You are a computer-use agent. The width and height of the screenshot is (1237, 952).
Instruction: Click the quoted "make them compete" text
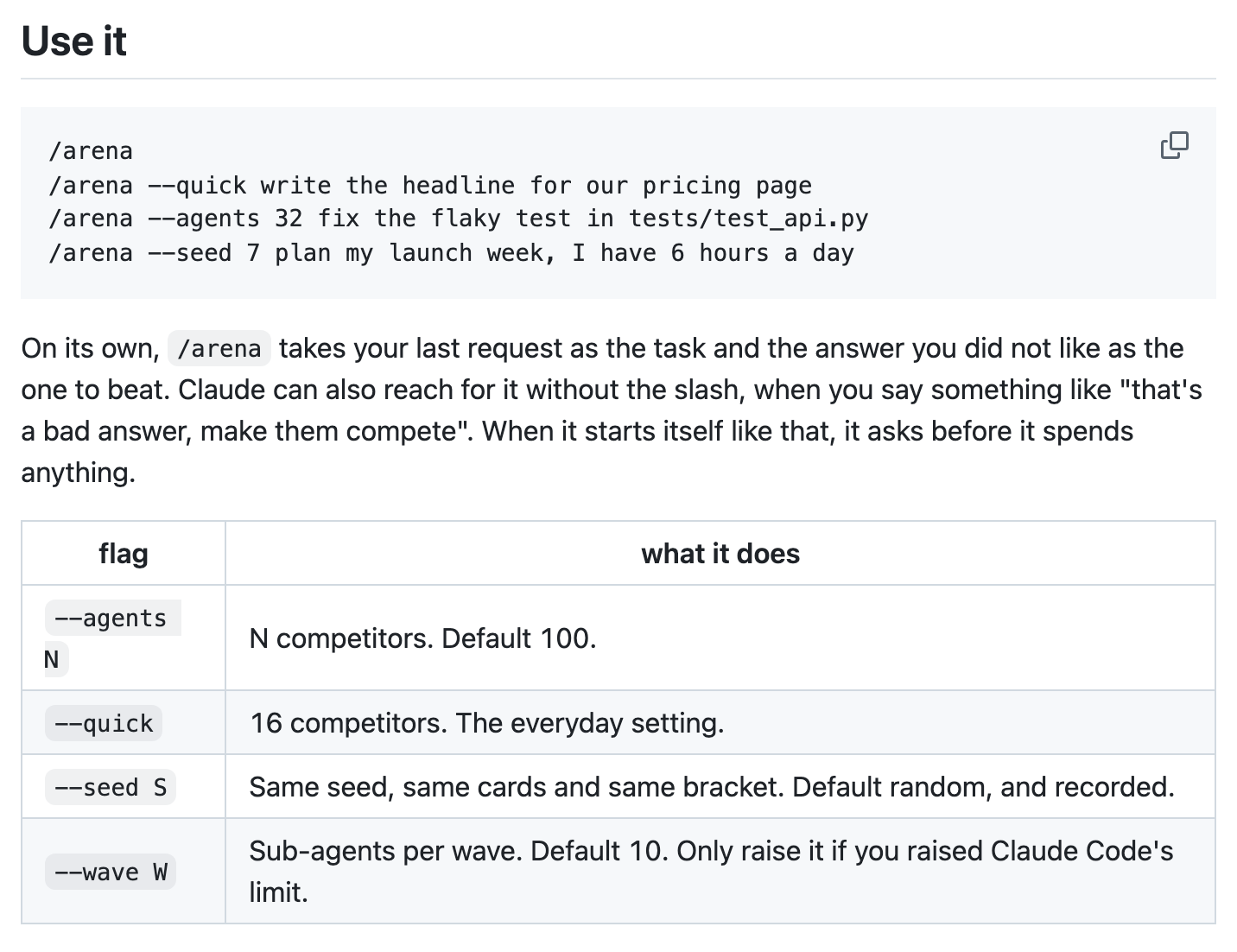[x=334, y=430]
